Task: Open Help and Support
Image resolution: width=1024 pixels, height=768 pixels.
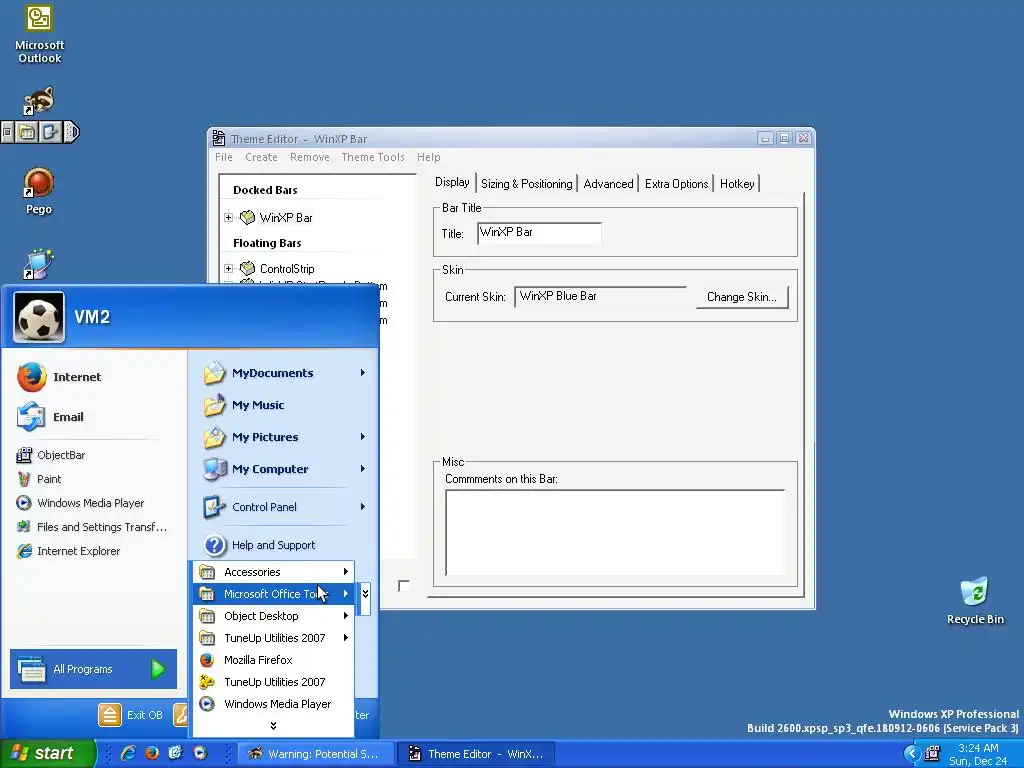Action: 259,545
